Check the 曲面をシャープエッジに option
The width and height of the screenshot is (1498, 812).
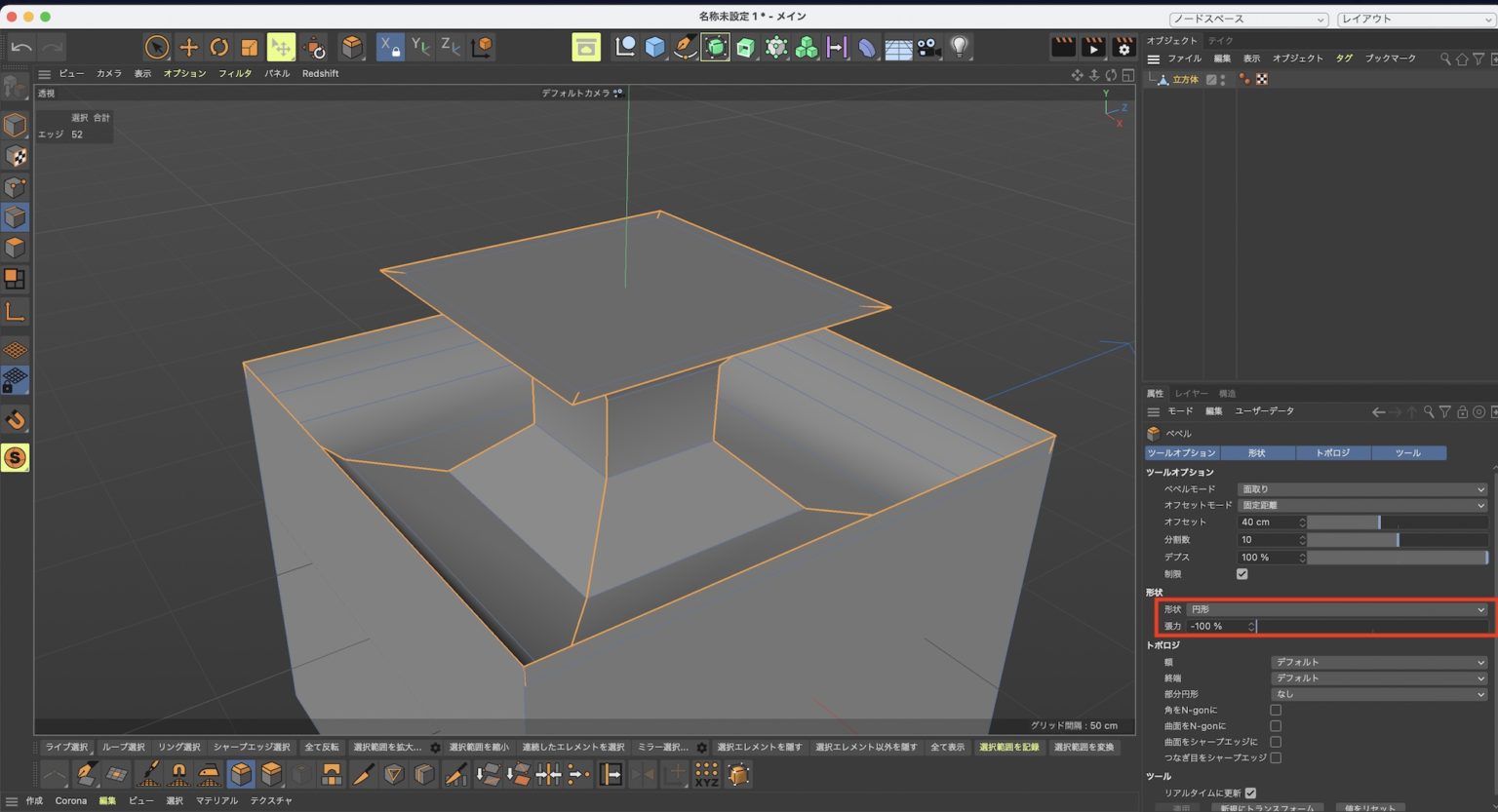click(1275, 741)
